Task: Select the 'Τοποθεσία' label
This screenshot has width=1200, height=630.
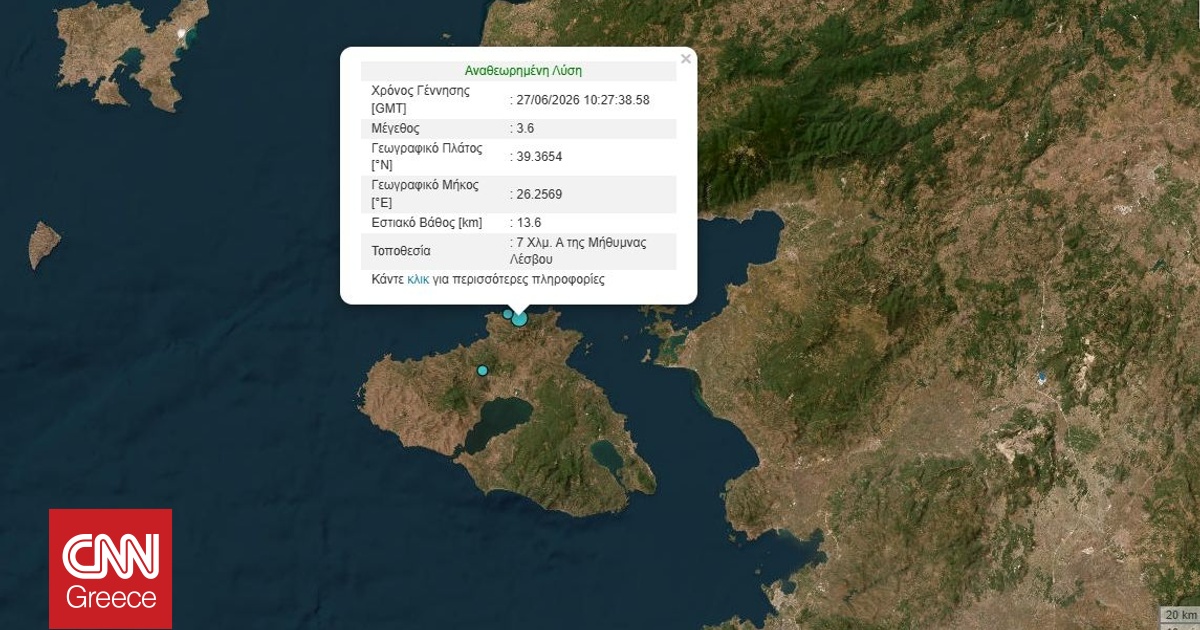Action: tap(400, 251)
